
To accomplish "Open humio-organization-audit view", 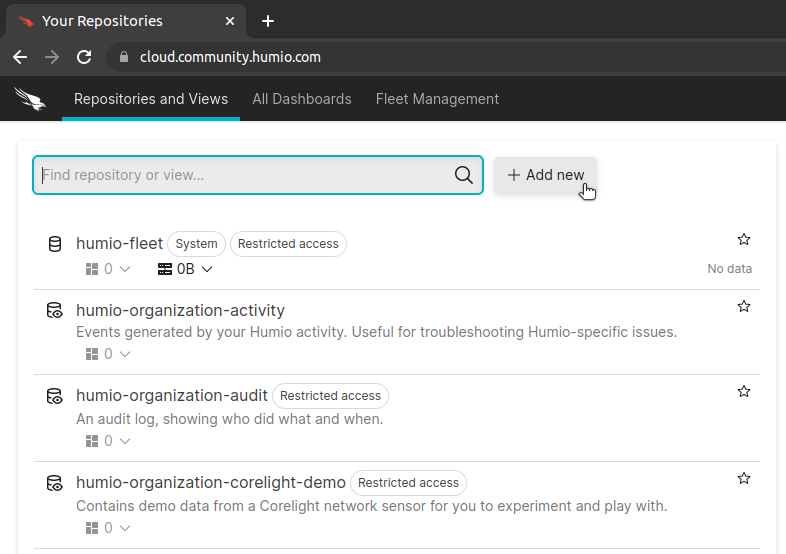I will click(172, 396).
